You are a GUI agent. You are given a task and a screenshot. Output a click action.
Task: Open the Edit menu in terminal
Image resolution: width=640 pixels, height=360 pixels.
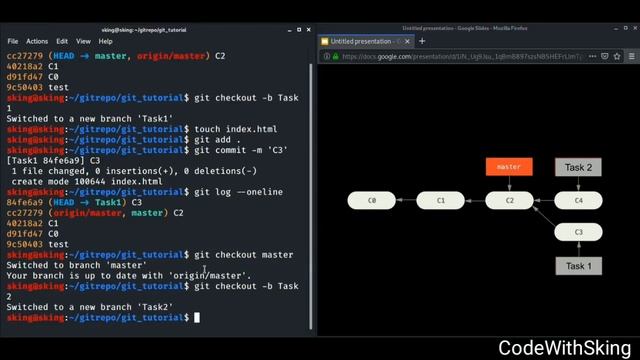[62, 41]
